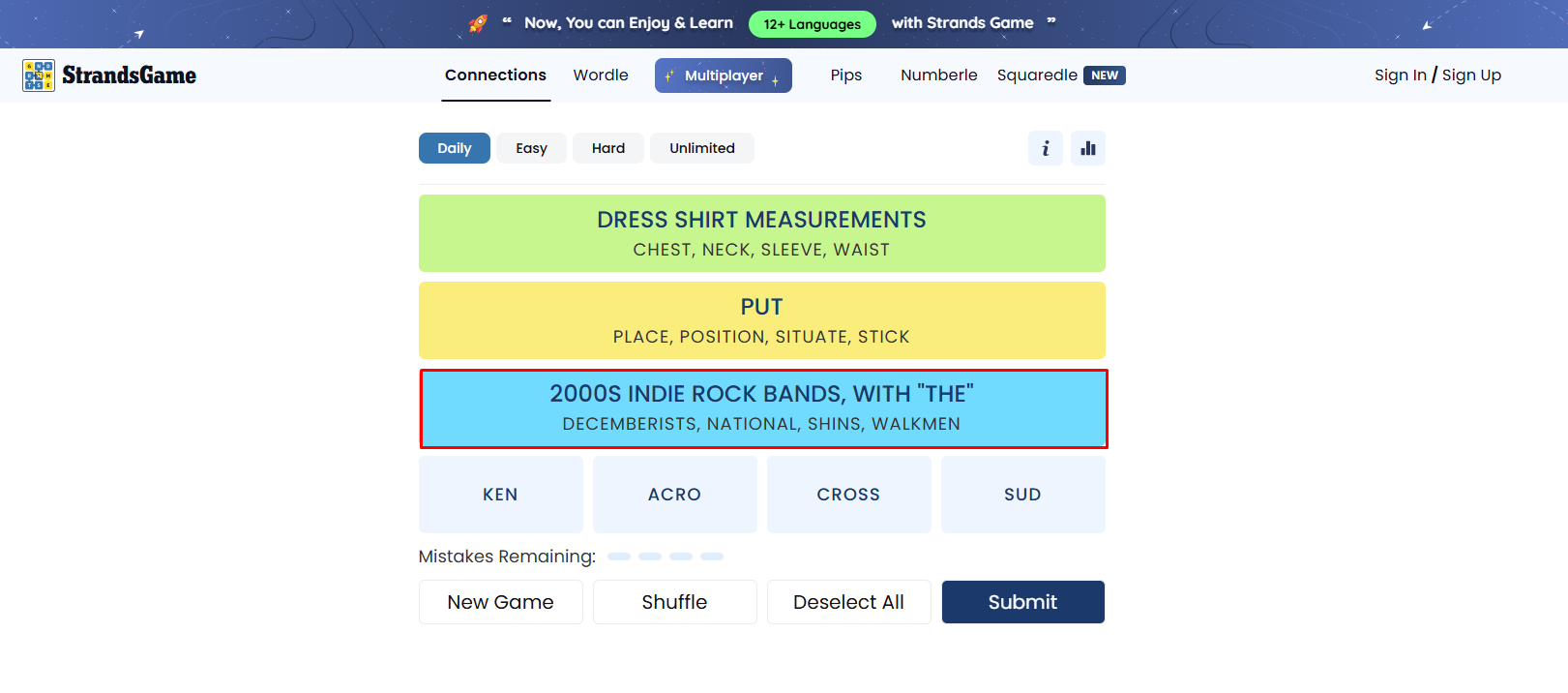Go to the Pips game
1568x693 pixels.
pos(846,75)
